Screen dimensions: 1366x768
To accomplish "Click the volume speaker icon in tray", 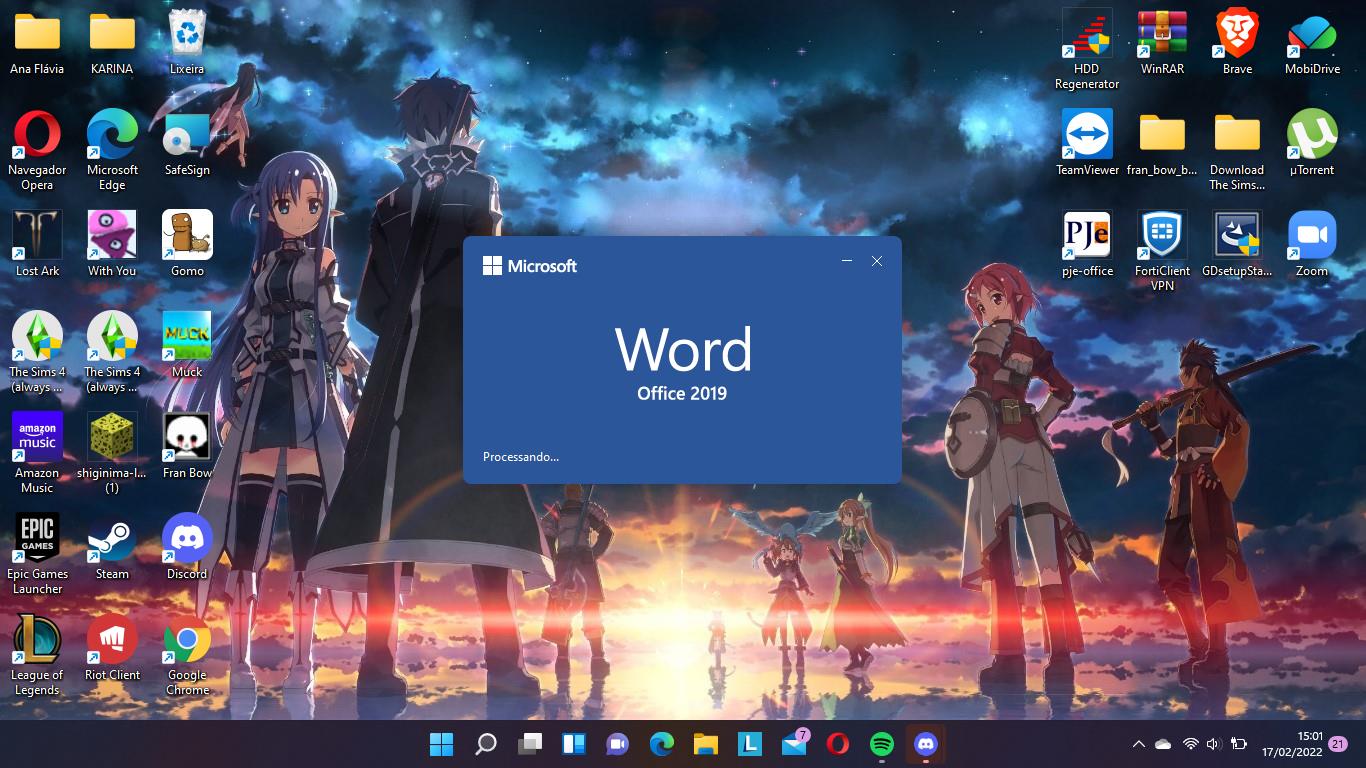I will point(1213,744).
